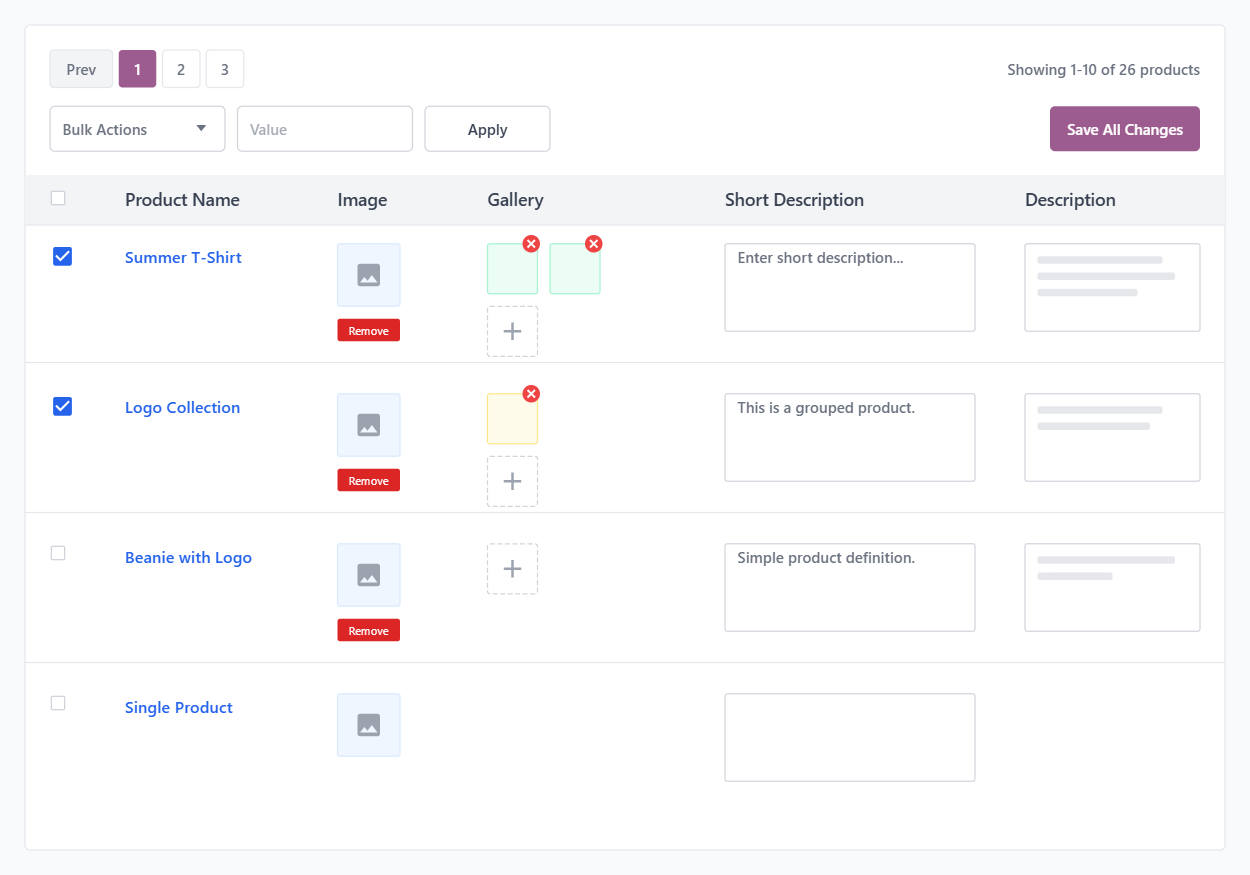Click the Apply button
The width and height of the screenshot is (1250, 875).
pos(487,129)
